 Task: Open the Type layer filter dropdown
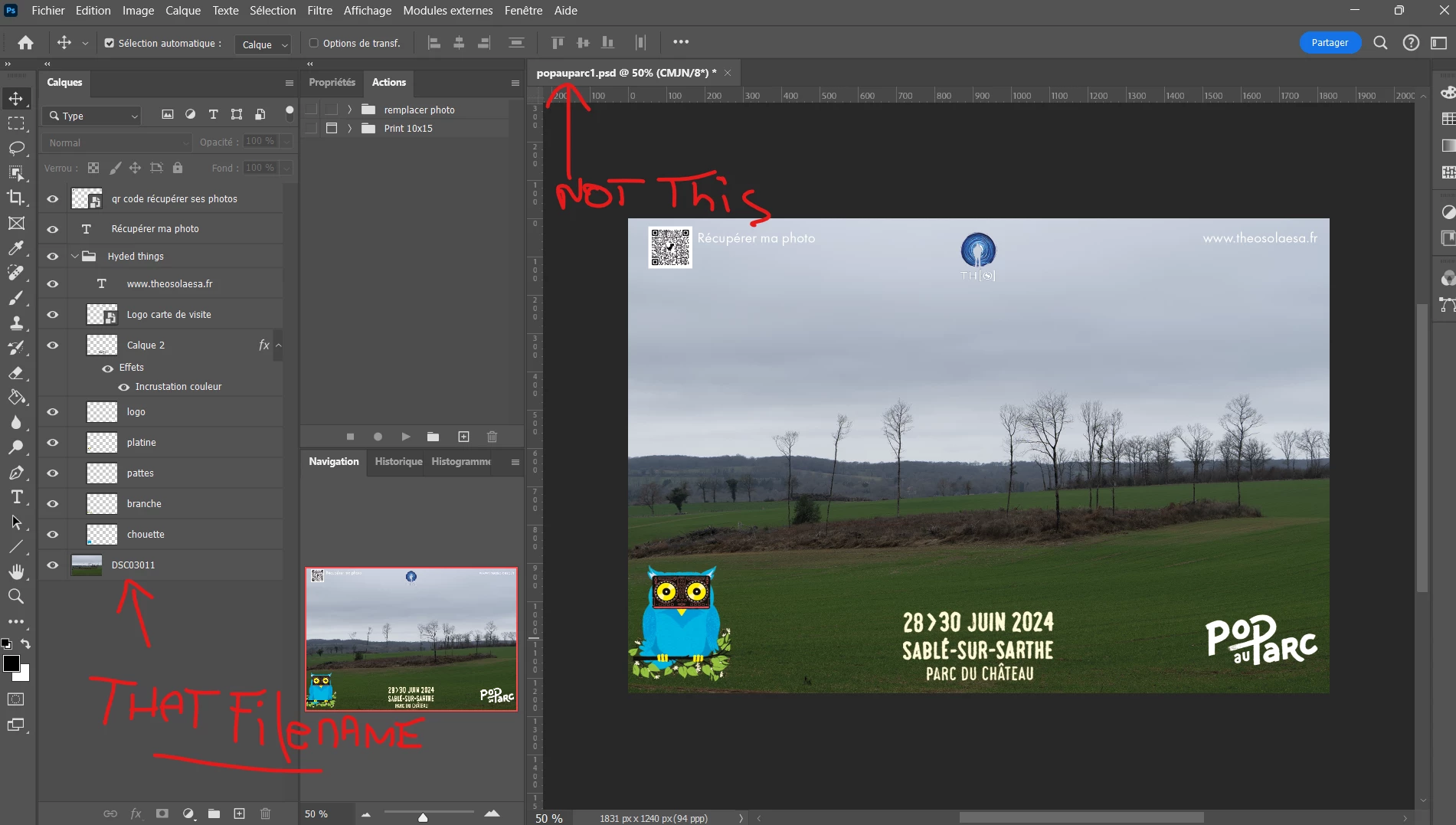tap(93, 116)
